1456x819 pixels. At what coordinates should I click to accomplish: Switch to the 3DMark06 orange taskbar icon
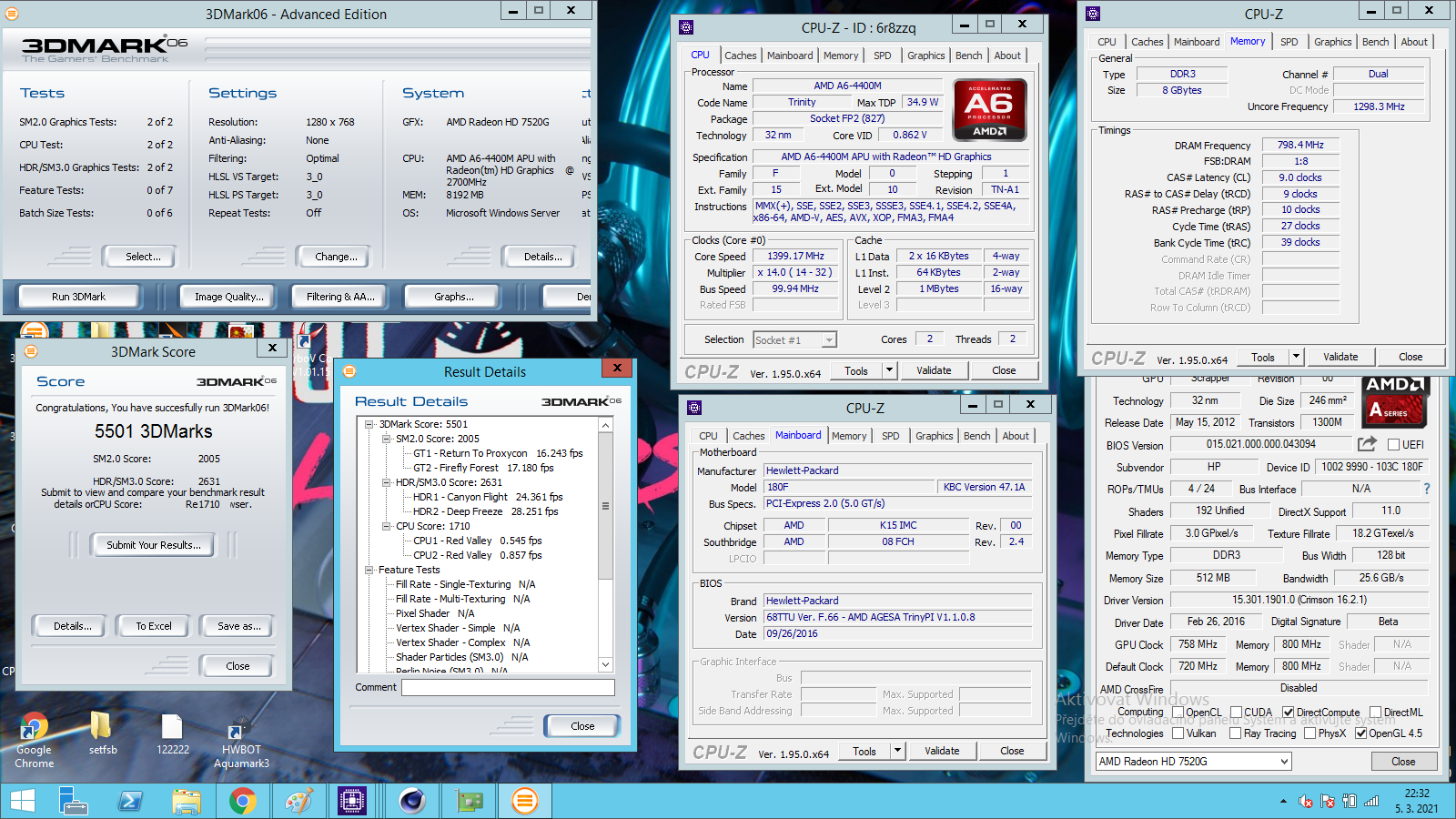coord(524,801)
